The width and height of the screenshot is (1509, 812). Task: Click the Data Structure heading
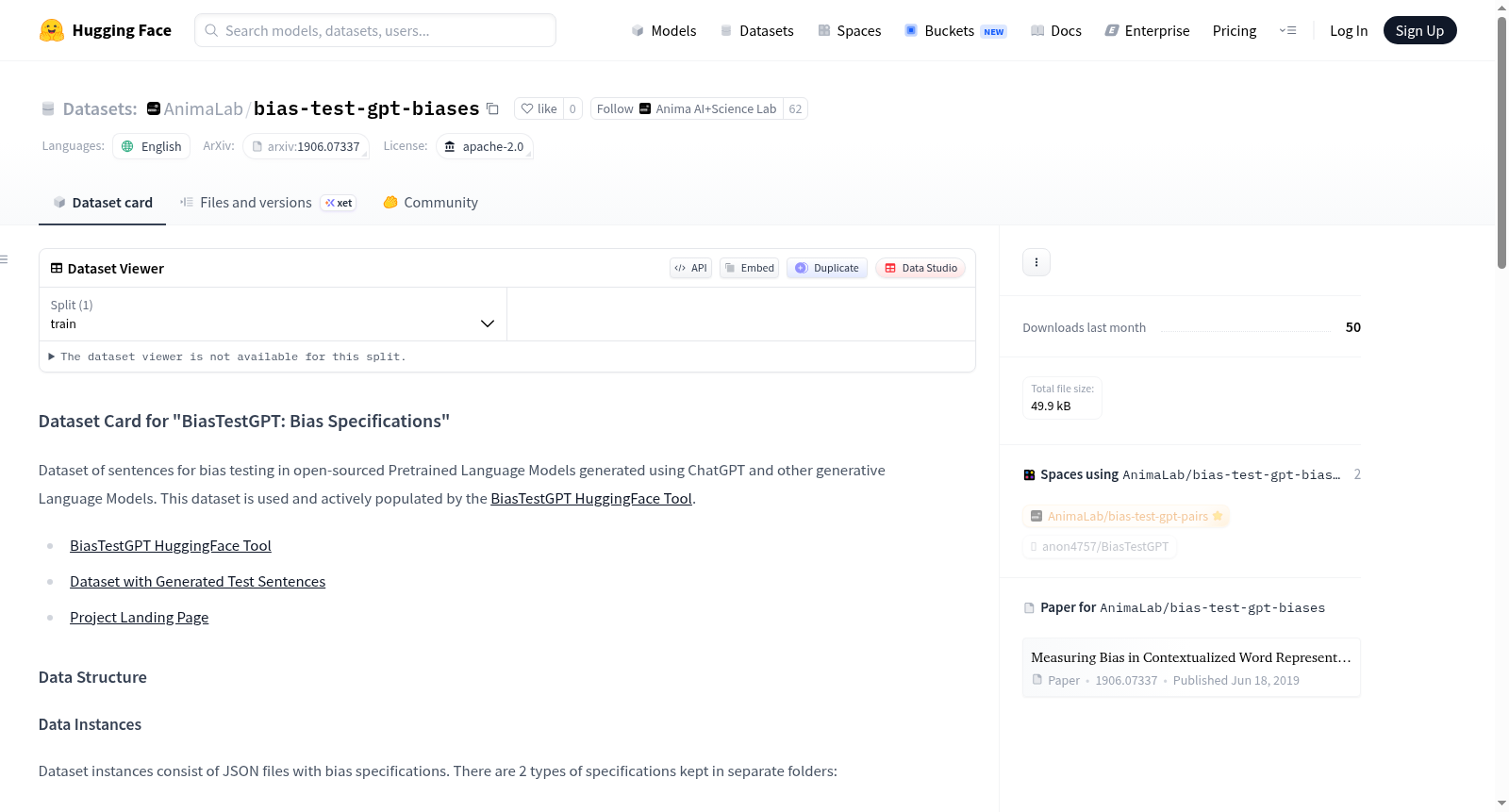92,677
